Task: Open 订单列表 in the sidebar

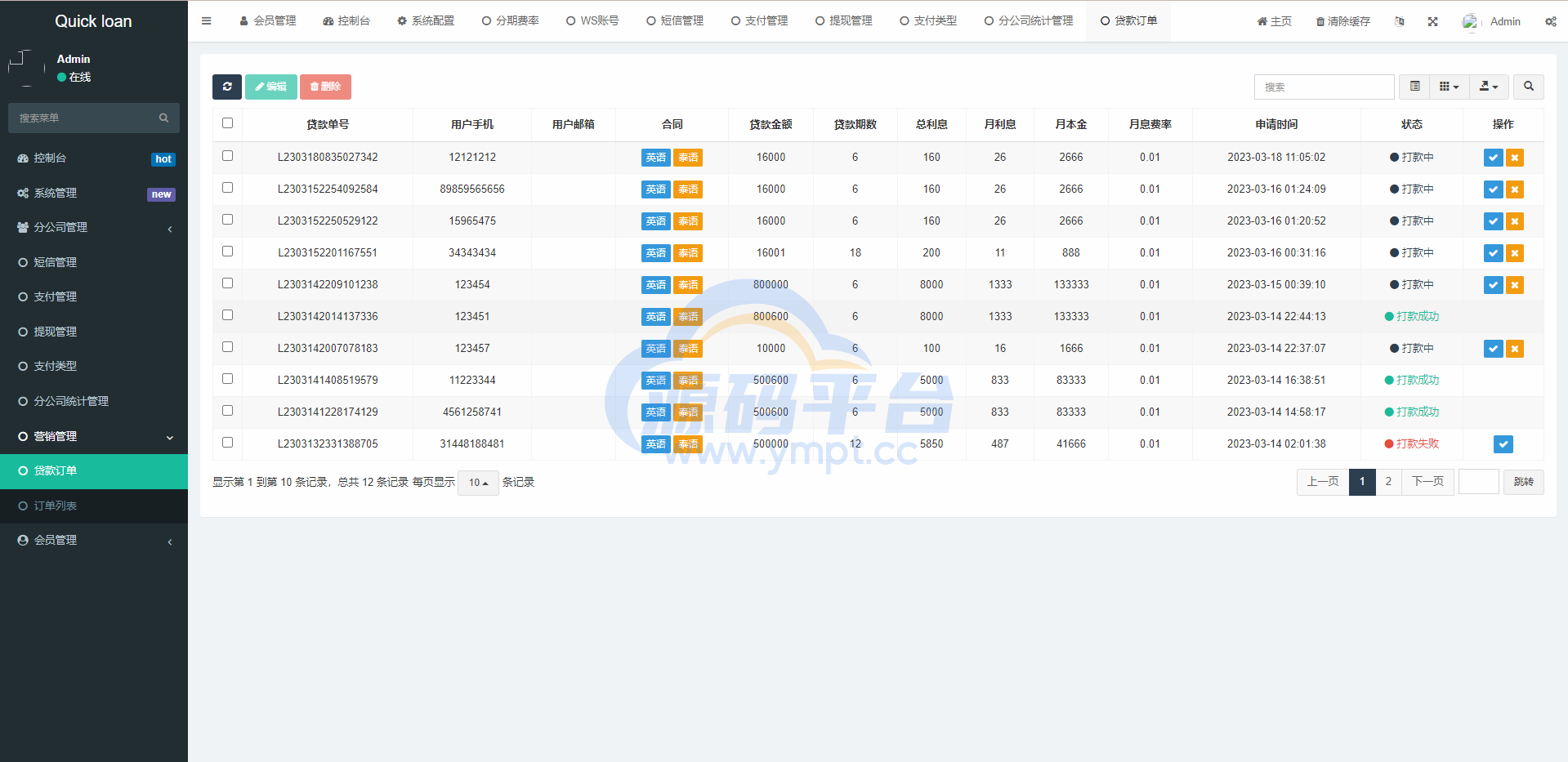Action: pos(94,506)
